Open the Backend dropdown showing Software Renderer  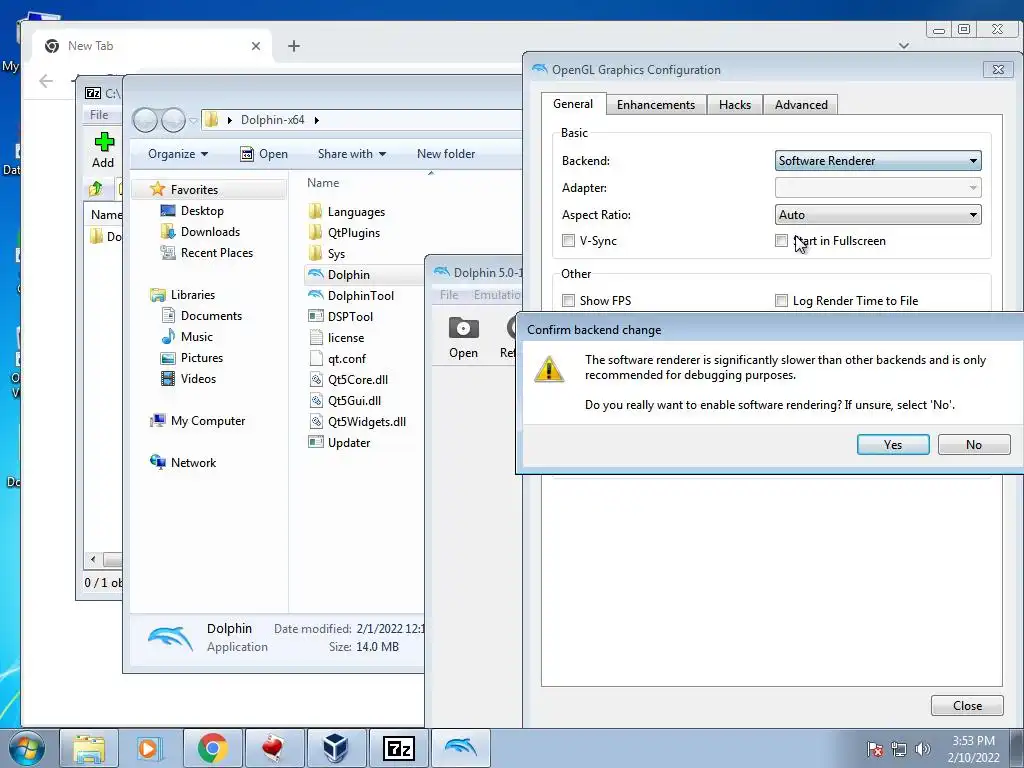click(x=878, y=161)
